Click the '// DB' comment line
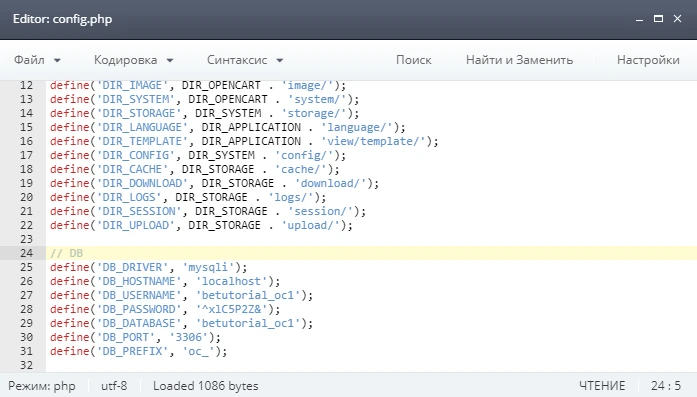697x397 pixels. pyautogui.click(x=66, y=253)
